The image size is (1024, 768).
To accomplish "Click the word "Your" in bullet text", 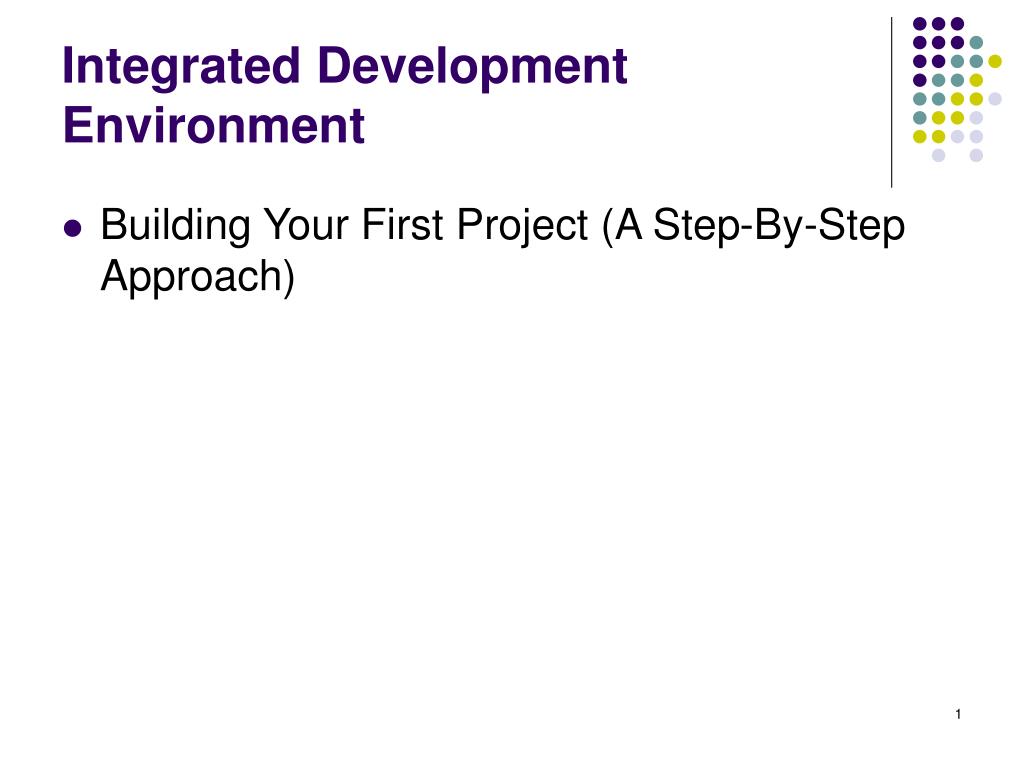I will (305, 224).
